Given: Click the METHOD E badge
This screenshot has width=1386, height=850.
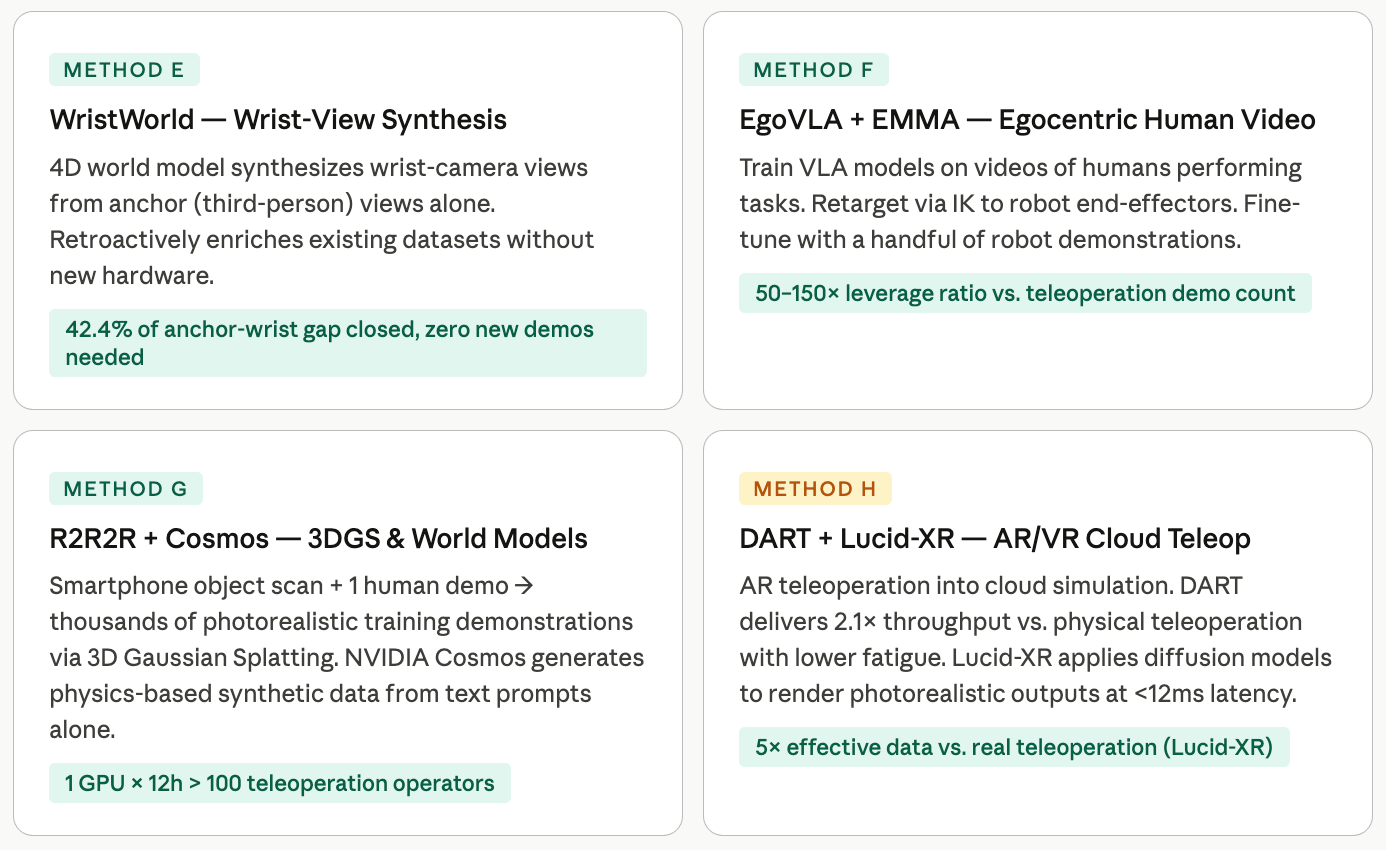Looking at the screenshot, I should click(124, 70).
